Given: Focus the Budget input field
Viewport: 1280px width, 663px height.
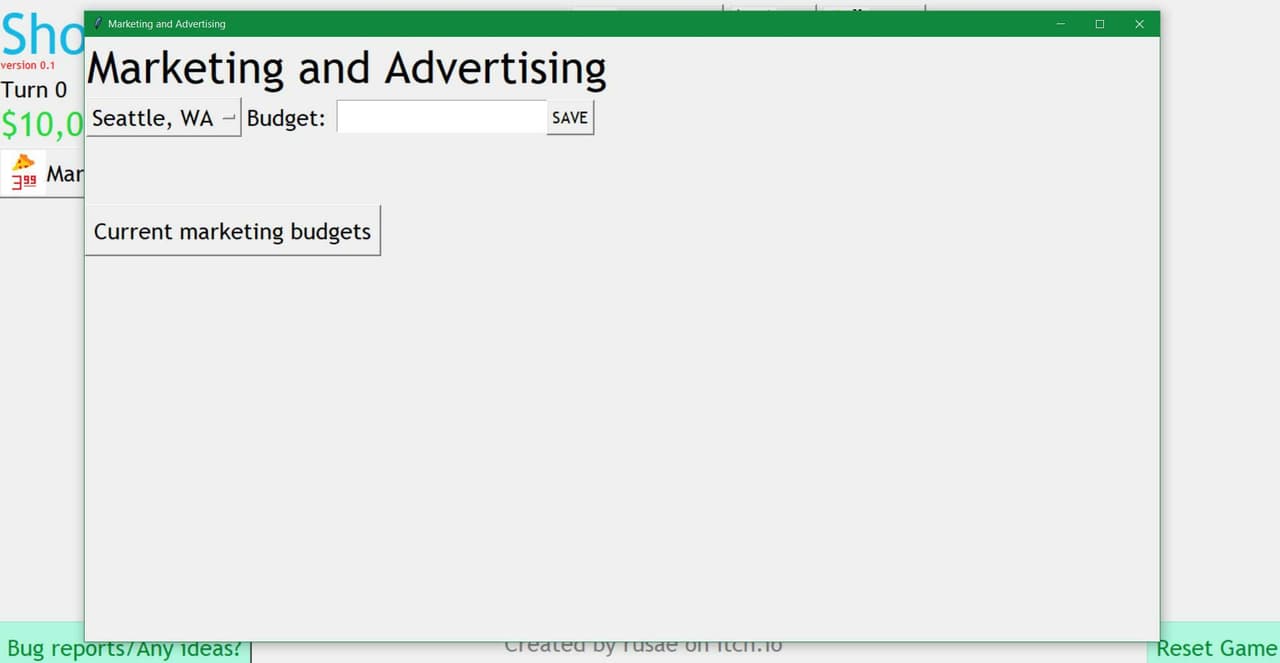Looking at the screenshot, I should (441, 117).
